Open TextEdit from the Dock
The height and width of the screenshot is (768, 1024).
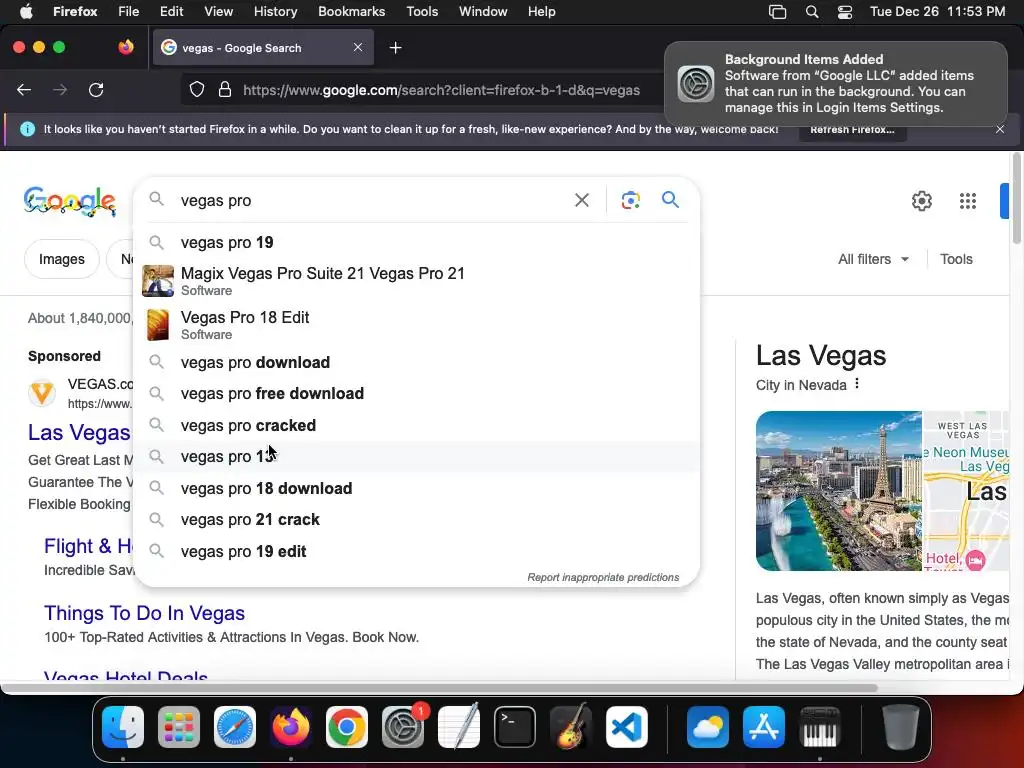tap(459, 727)
